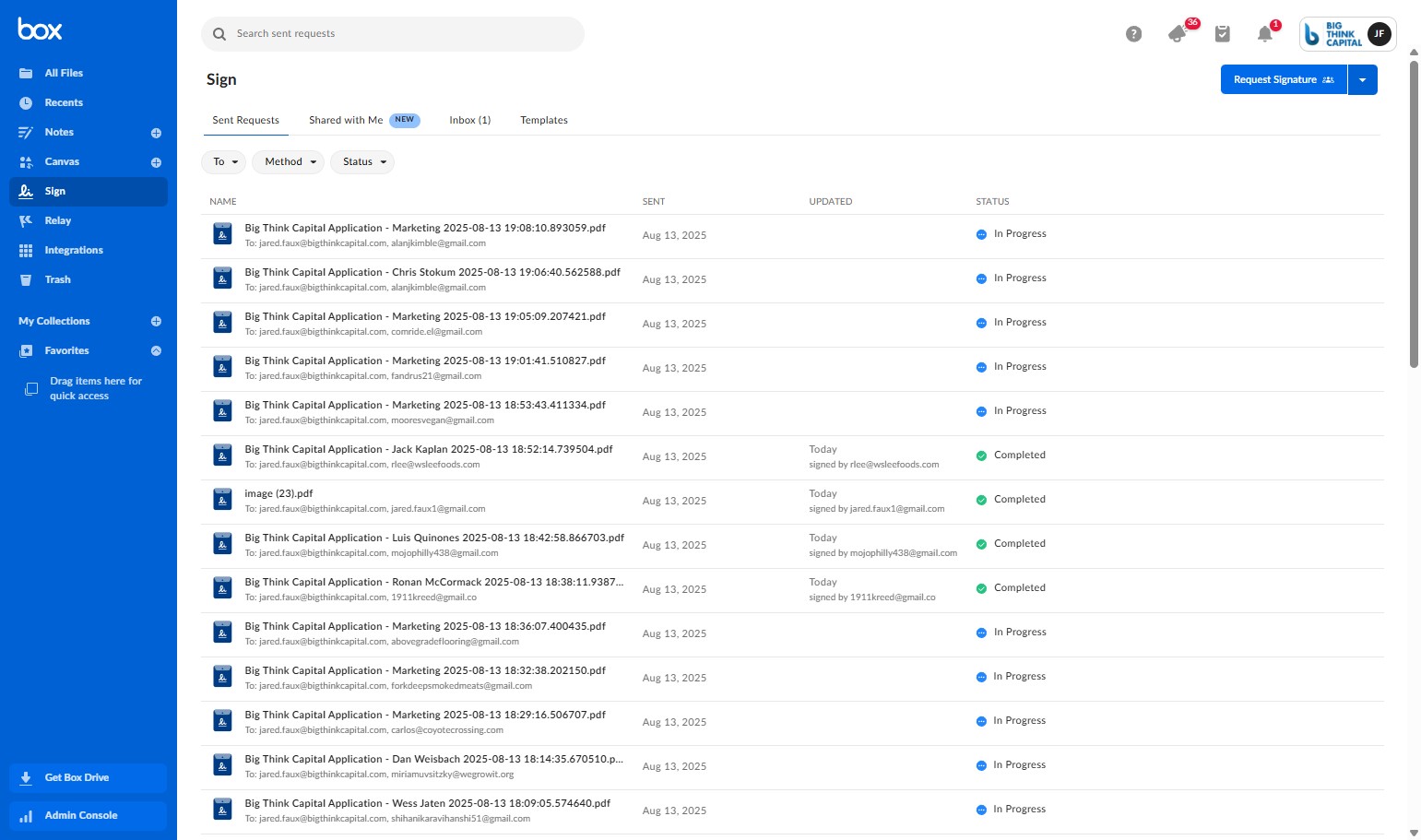Open Marketing 18:36:07.400435.pdf request

pyautogui.click(x=425, y=626)
